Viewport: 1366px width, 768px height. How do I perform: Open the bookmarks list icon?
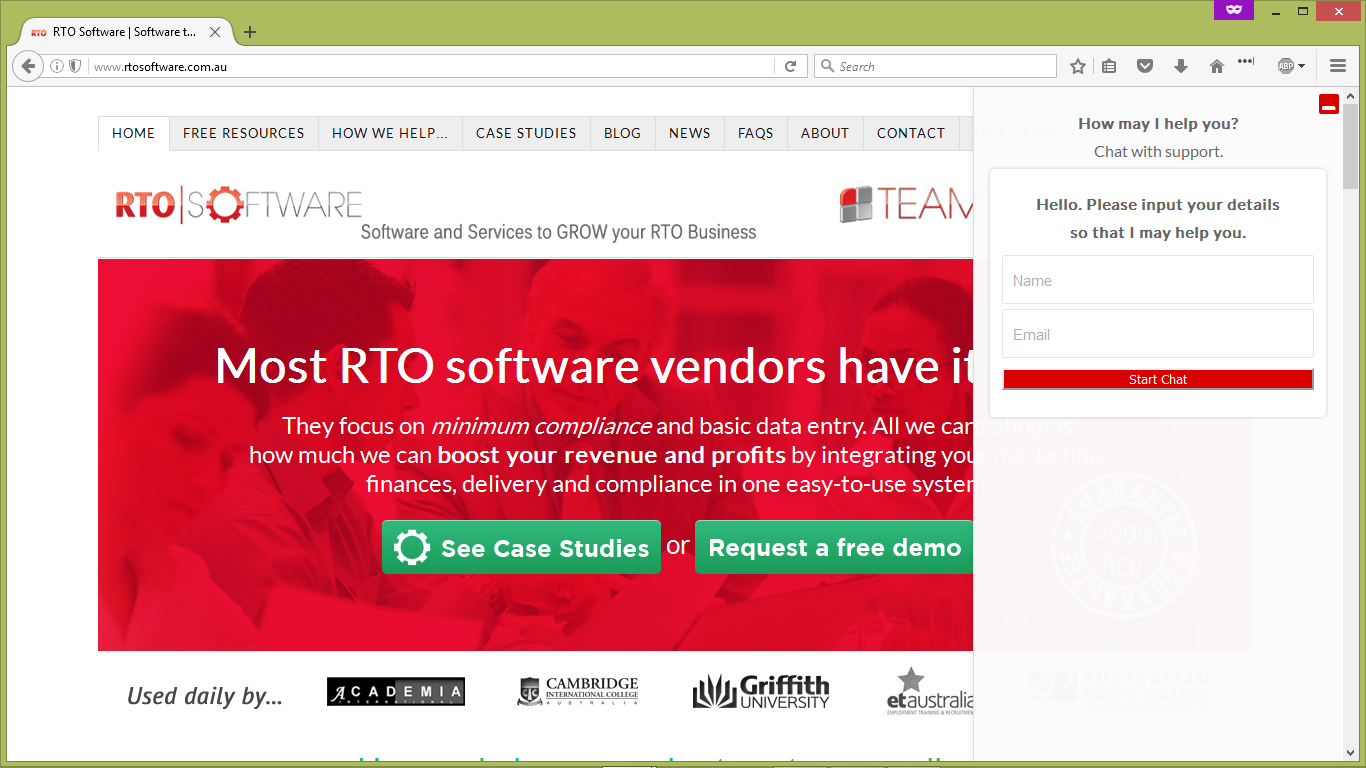1109,66
